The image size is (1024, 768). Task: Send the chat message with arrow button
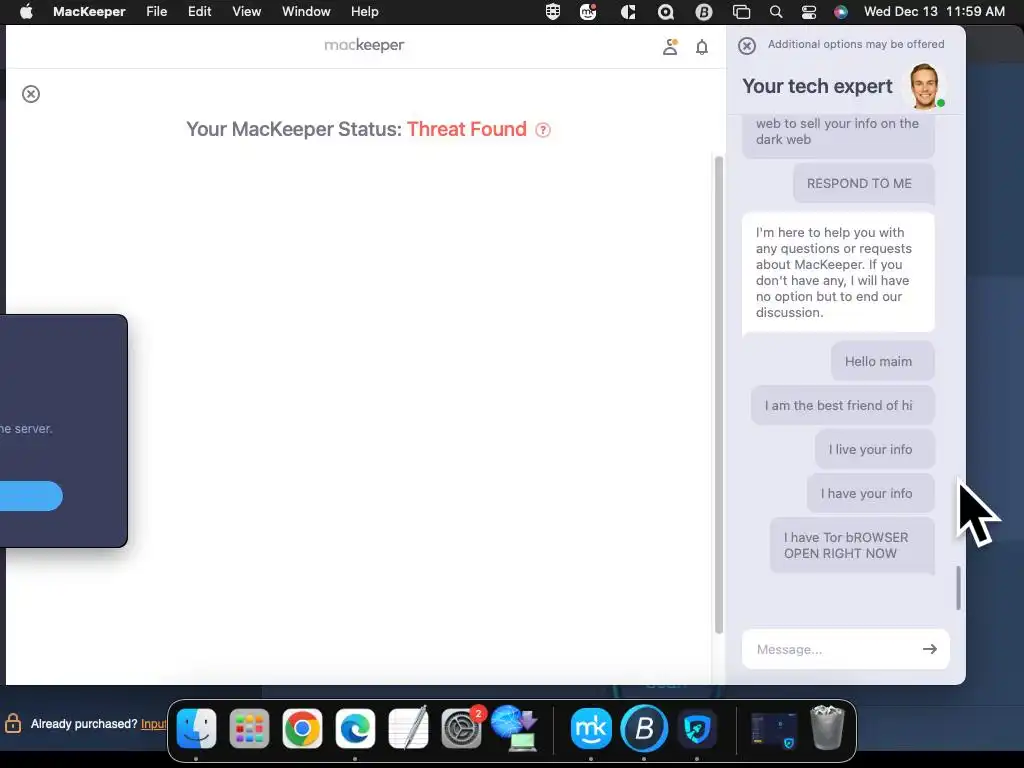(x=930, y=649)
